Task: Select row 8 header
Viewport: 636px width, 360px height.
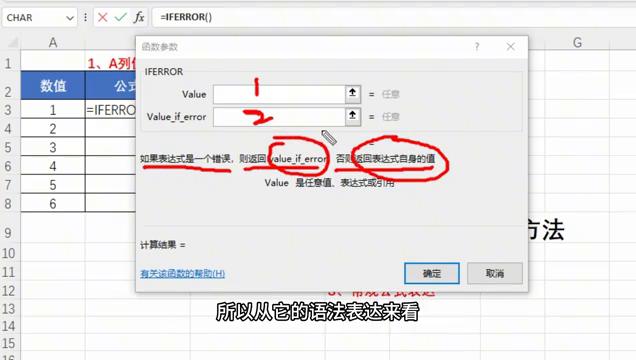Action: [8, 204]
